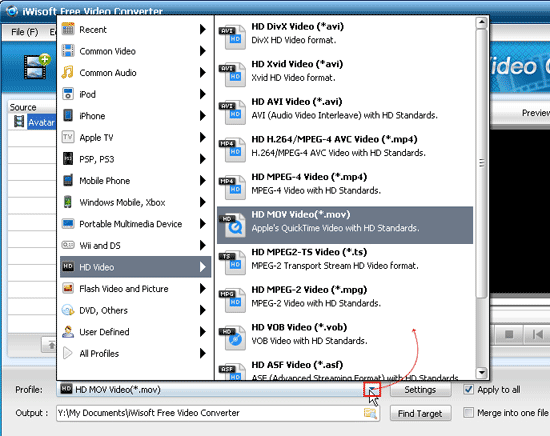Screen dimensions: 550x436
Task: Click the Add Video film icon
Action: pos(37,66)
